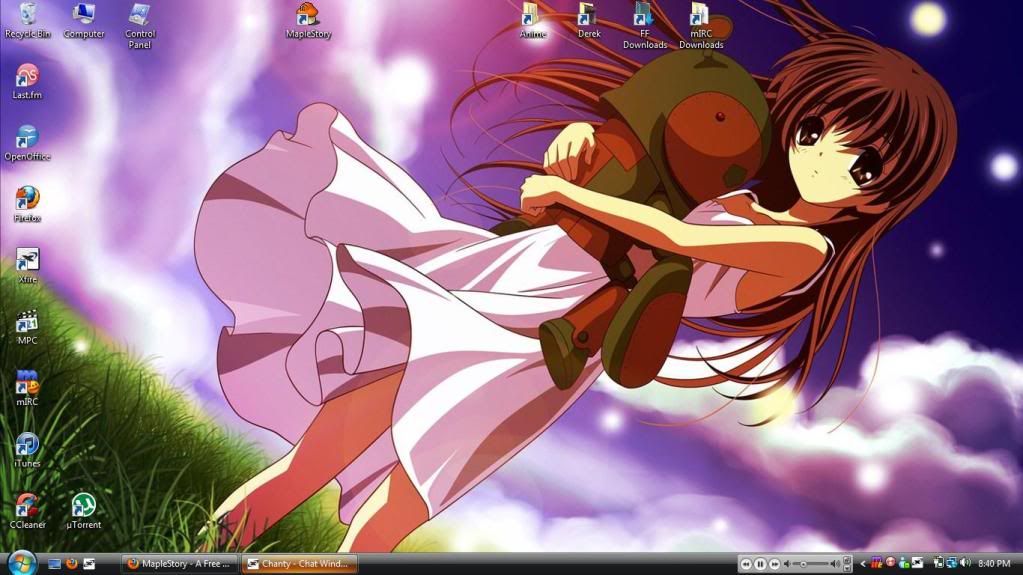This screenshot has height=575, width=1023.
Task: Select the Xfire desktop shortcut
Action: tap(27, 266)
